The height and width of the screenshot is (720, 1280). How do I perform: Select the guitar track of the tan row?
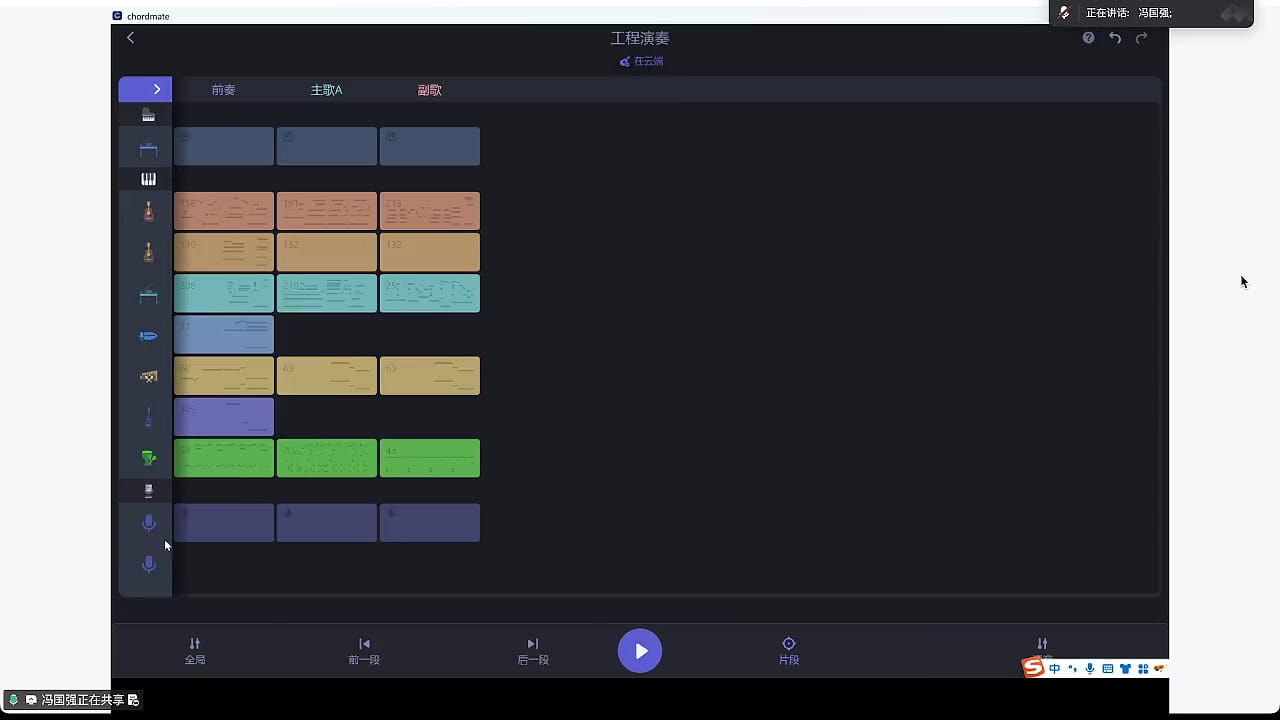pyautogui.click(x=148, y=253)
